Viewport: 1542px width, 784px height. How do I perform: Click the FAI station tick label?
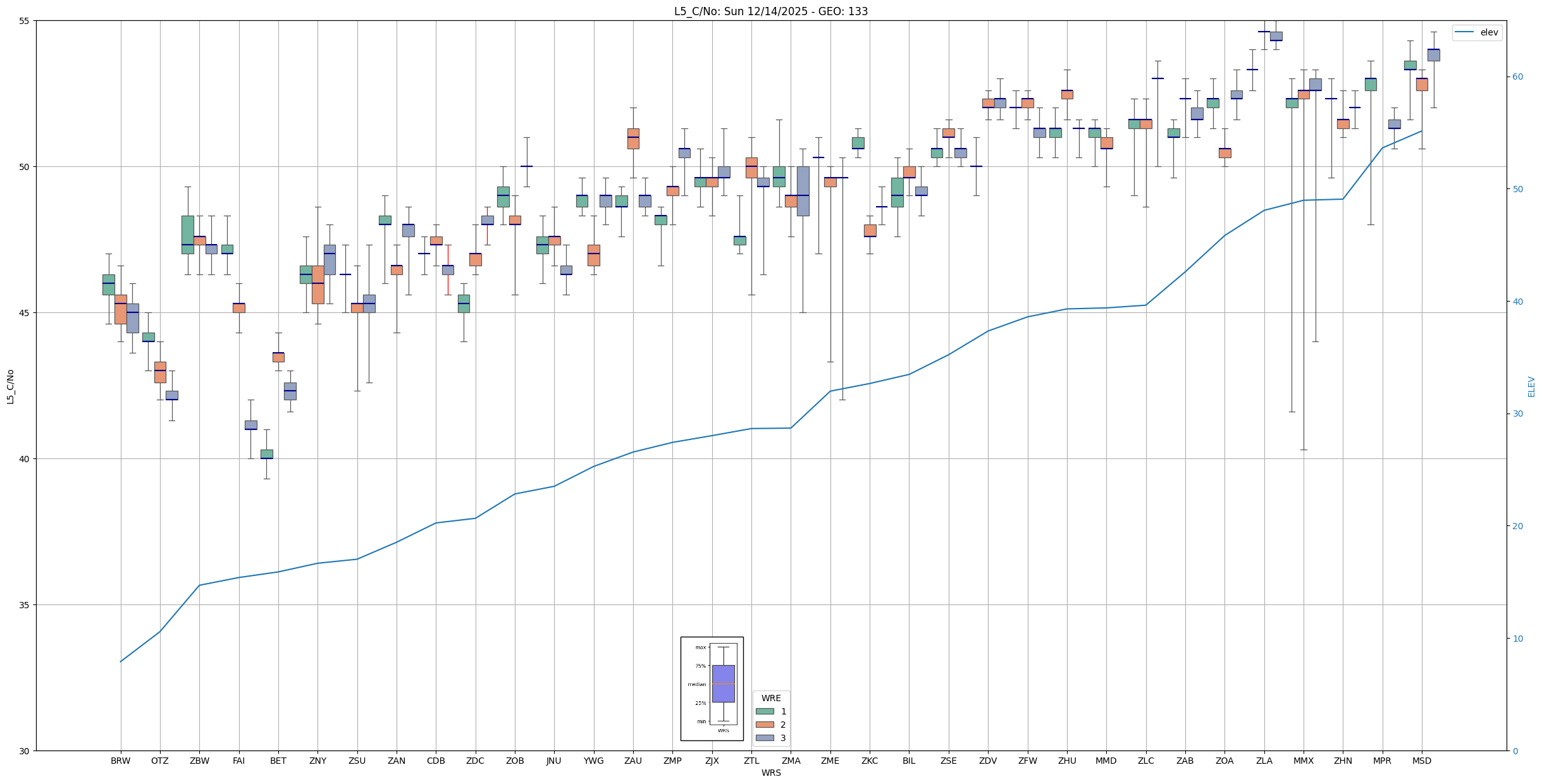point(238,761)
